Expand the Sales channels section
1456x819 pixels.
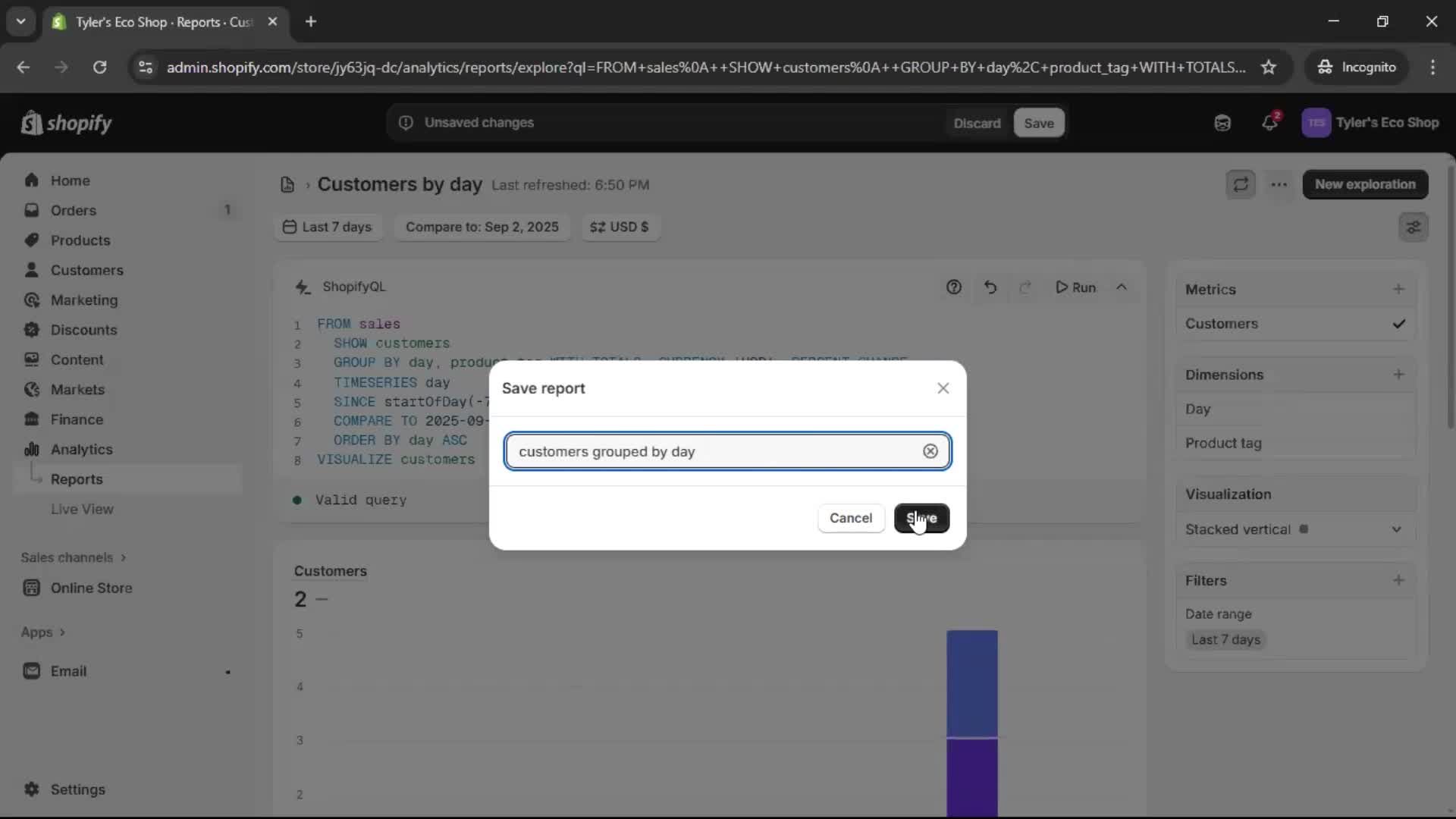click(x=73, y=557)
